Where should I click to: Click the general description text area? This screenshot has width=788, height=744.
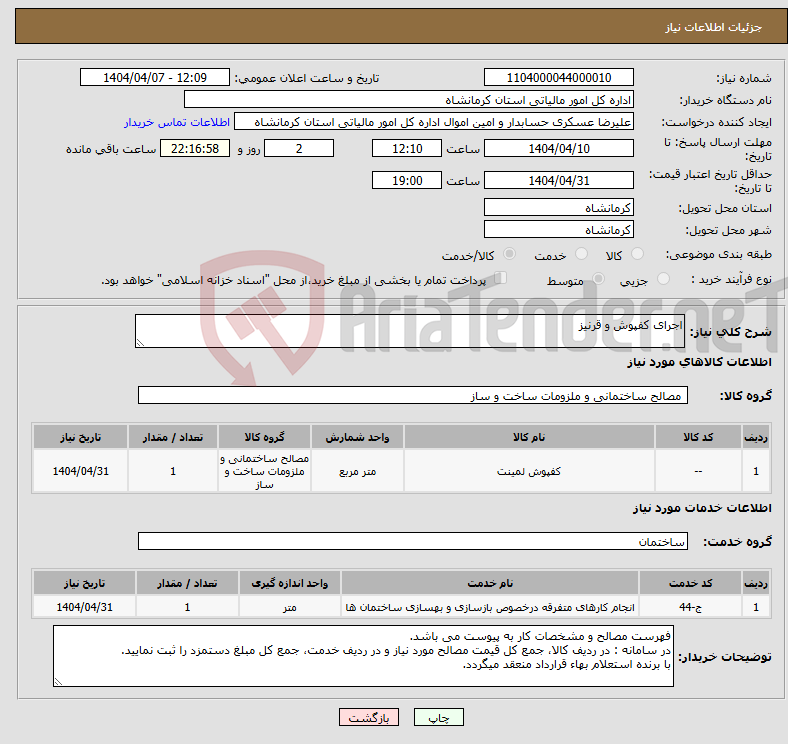point(410,331)
